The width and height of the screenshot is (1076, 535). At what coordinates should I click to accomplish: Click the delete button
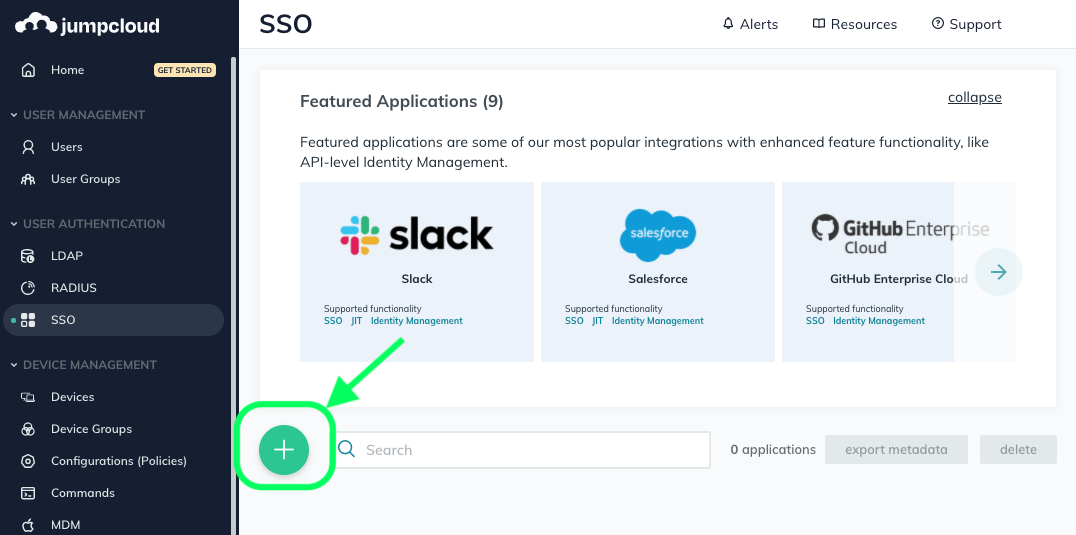1018,449
